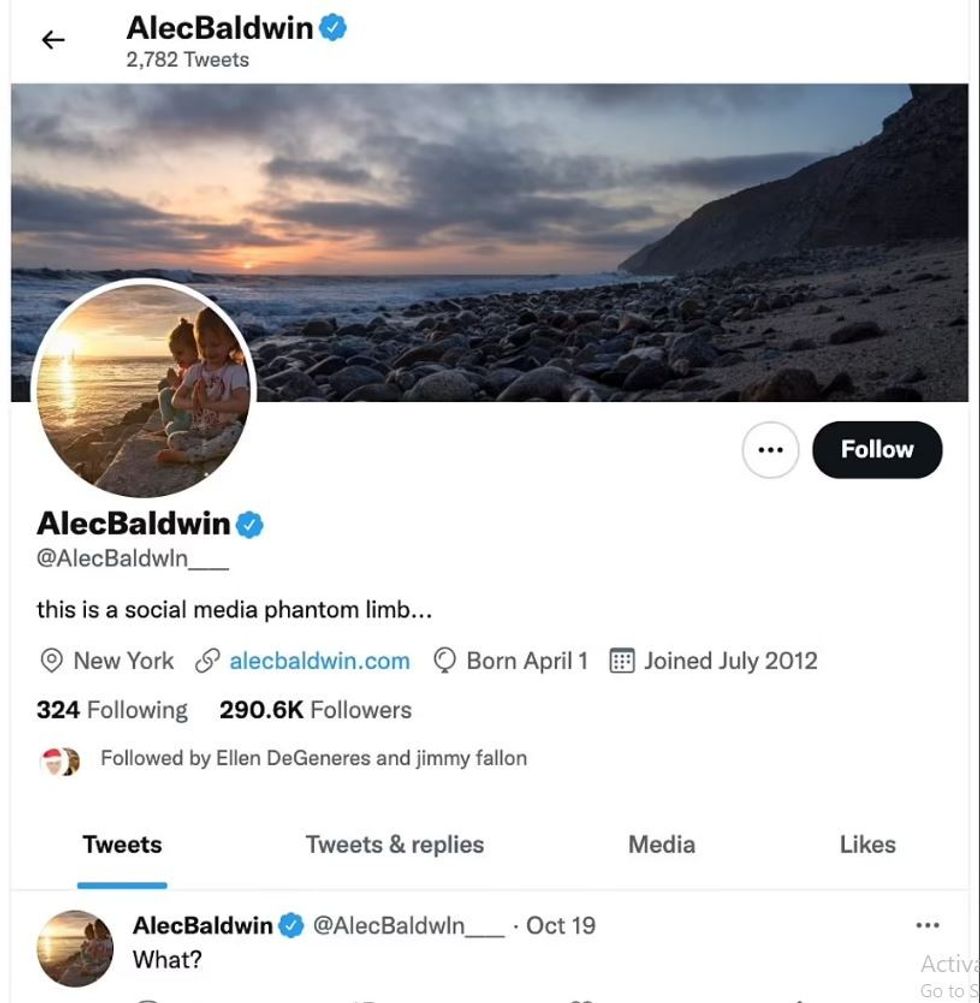Image resolution: width=980 pixels, height=1003 pixels.
Task: Open the three-dot more options button beside Follow
Action: point(770,450)
